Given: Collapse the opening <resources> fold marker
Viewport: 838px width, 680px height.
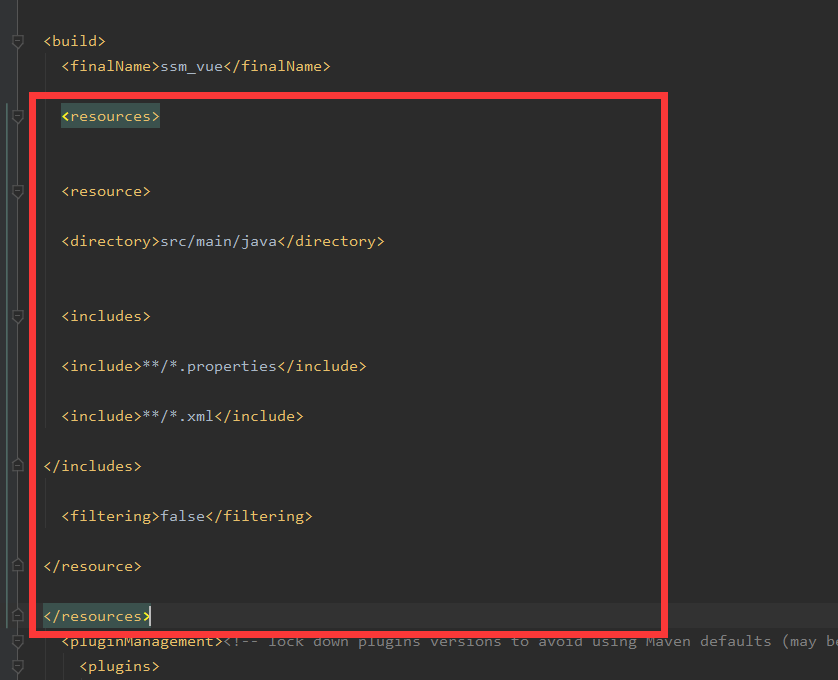Looking at the screenshot, I should 18,116.
